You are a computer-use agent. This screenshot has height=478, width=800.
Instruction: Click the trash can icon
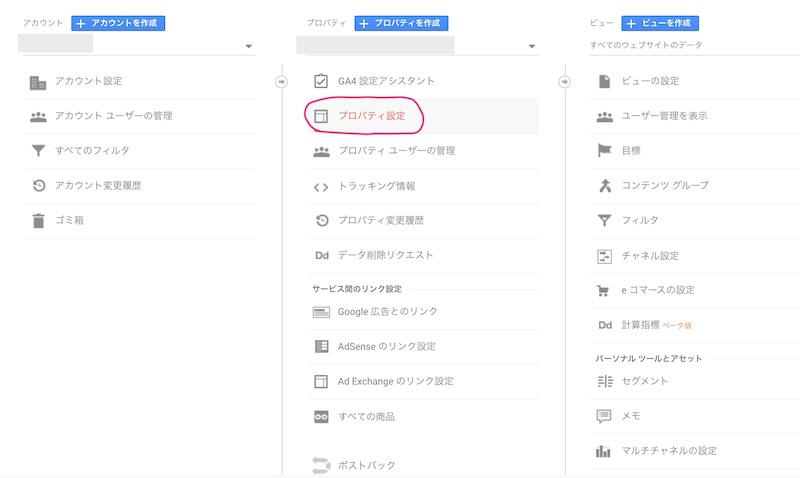[x=38, y=221]
